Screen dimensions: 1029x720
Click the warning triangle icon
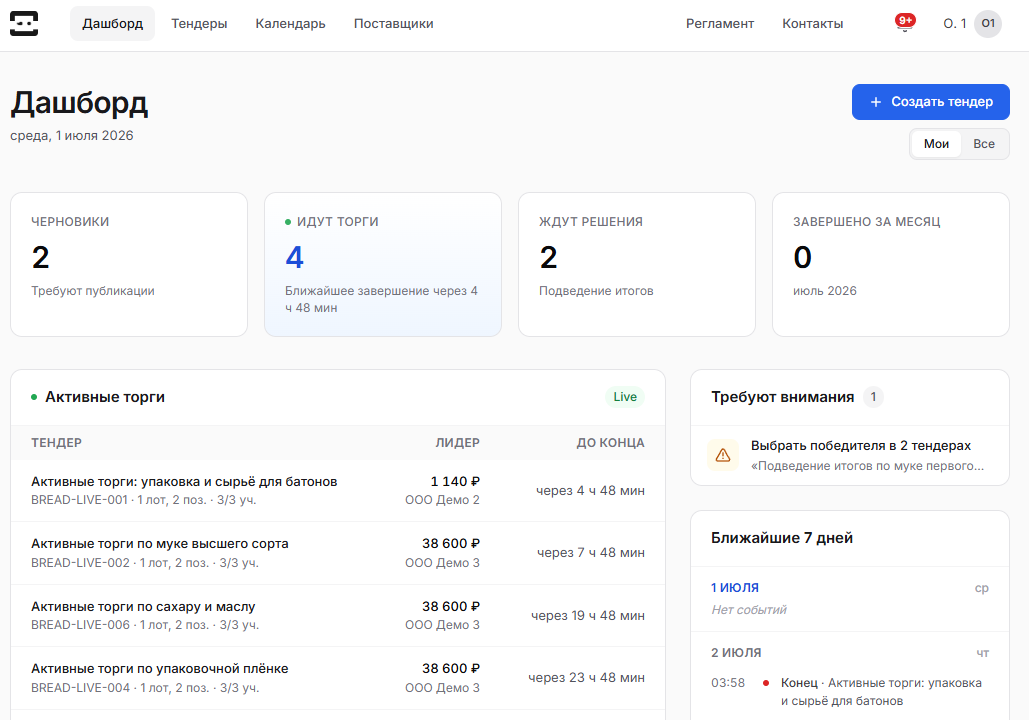point(723,455)
